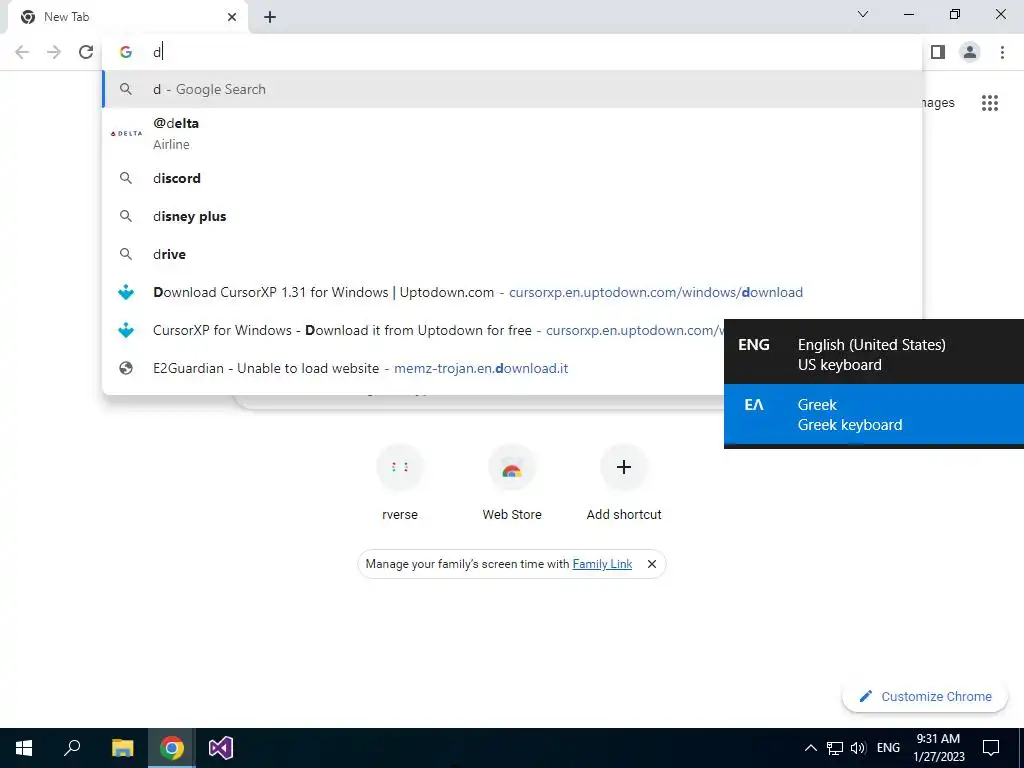Open the Chrome profile avatar
Viewport: 1024px width, 768px height.
point(970,52)
